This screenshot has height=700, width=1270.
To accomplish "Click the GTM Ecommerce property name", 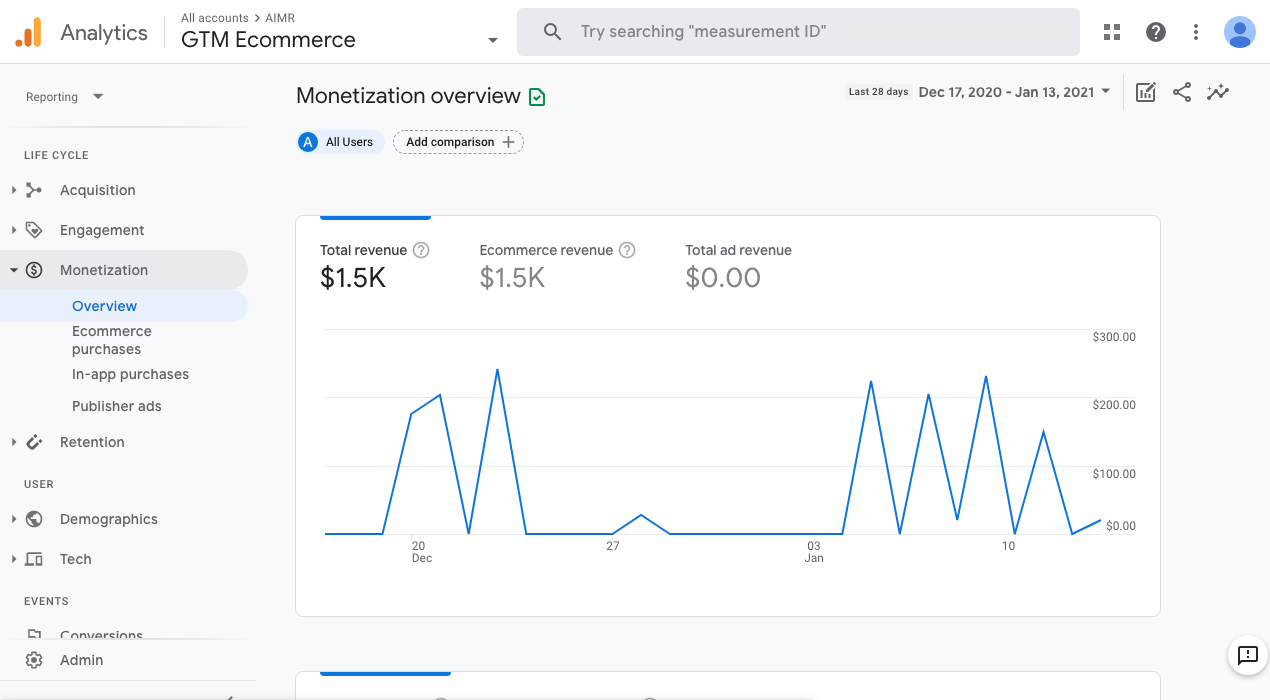I will [x=268, y=40].
